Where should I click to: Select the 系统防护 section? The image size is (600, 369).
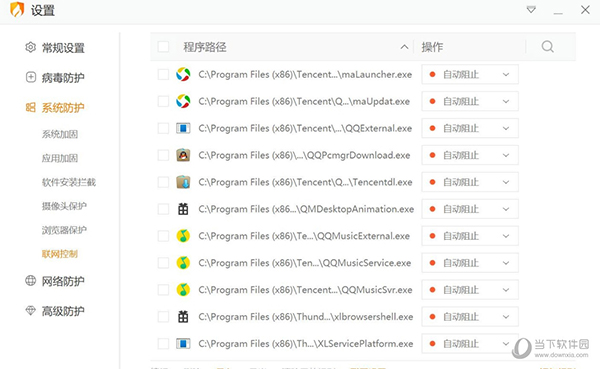click(x=63, y=108)
